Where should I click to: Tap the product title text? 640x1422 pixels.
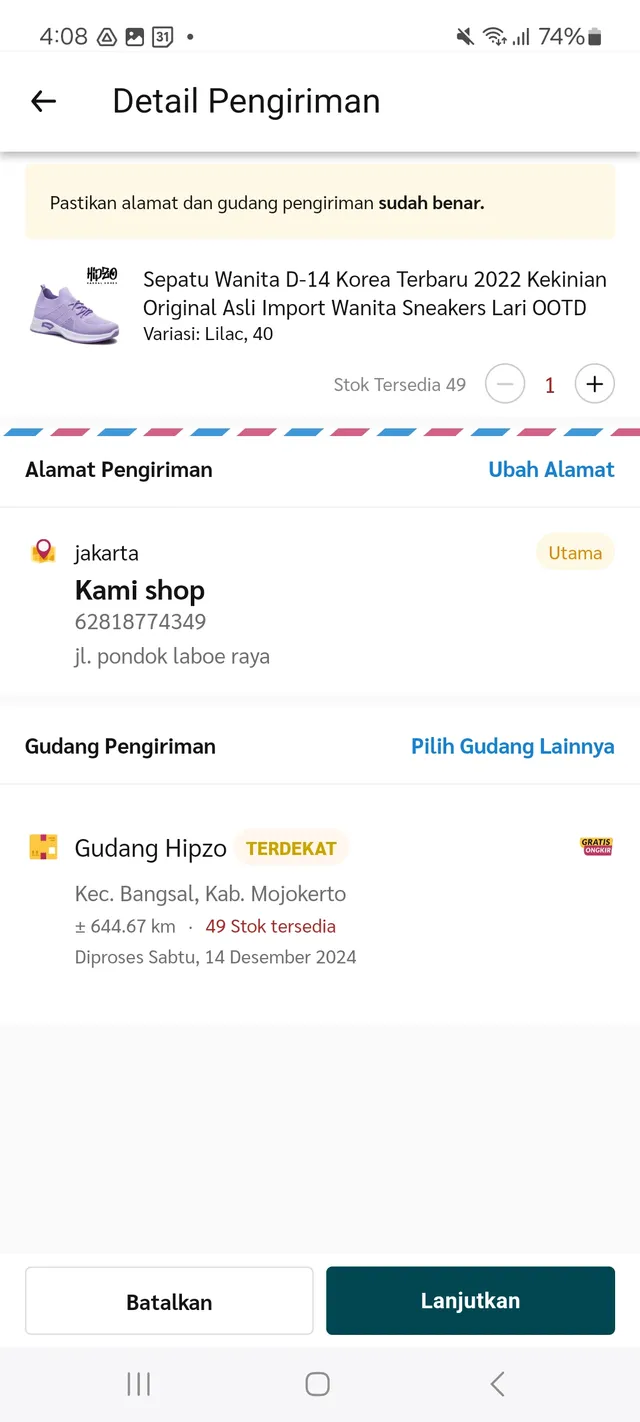pos(375,293)
